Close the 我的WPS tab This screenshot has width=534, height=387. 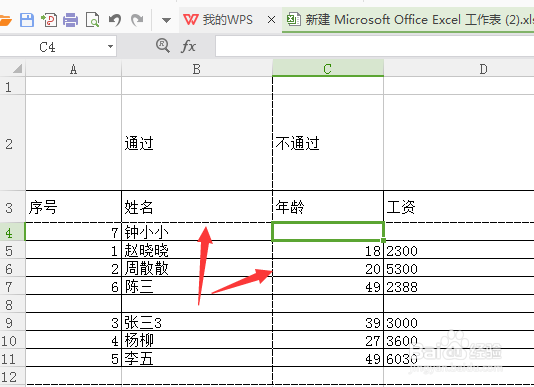[x=271, y=20]
